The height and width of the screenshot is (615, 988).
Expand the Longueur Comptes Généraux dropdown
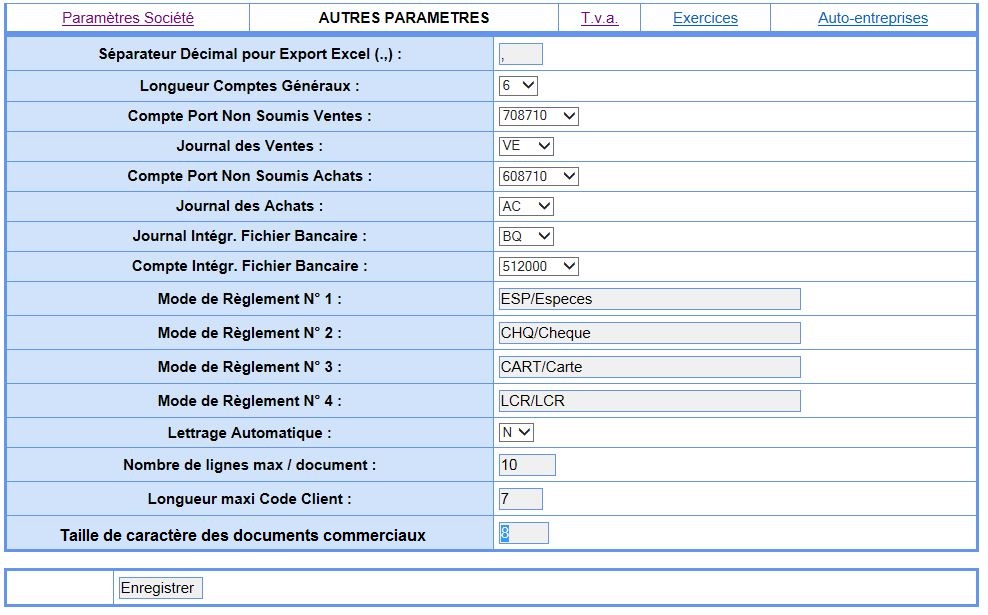[519, 86]
